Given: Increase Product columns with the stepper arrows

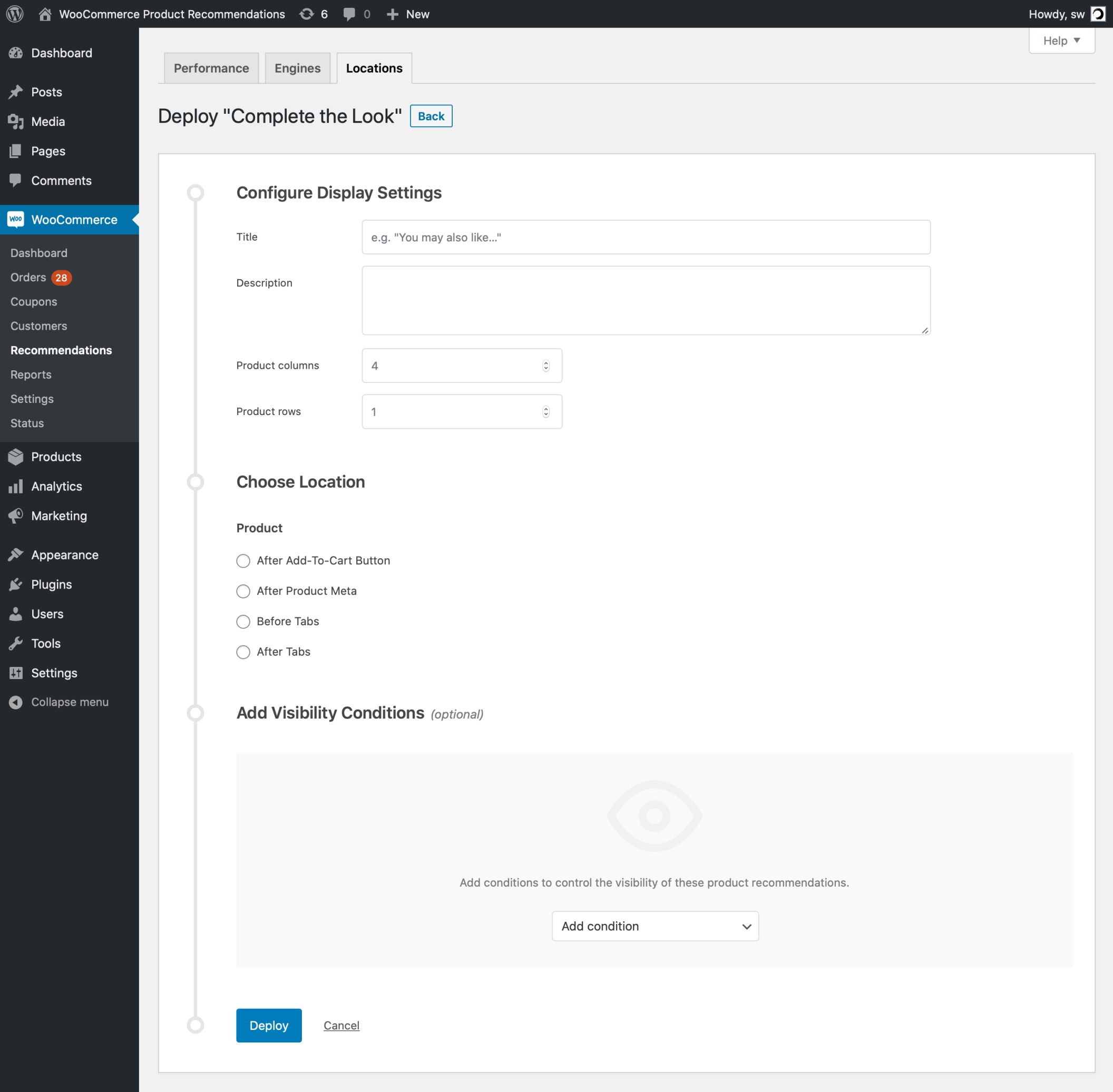Looking at the screenshot, I should [x=545, y=362].
